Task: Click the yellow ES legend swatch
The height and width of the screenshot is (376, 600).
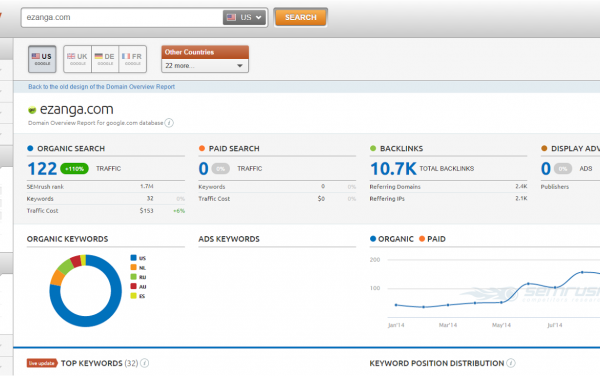Action: pos(134,296)
